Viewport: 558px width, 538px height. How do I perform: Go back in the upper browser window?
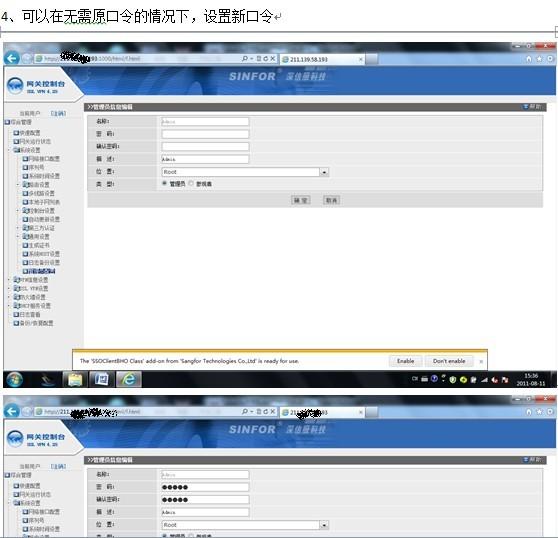[x=12, y=58]
